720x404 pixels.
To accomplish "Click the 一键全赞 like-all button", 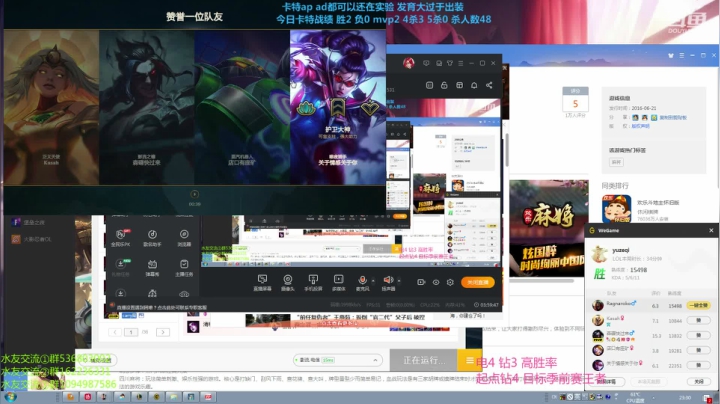I will click(698, 305).
